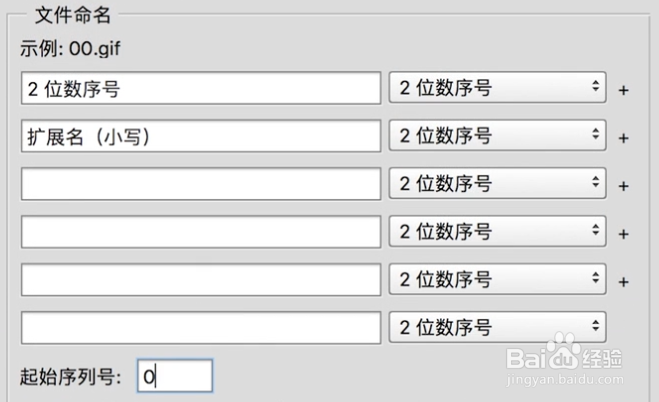The image size is (659, 402).
Task: Open the last row's 2 位数序号 dropdown
Action: pos(498,327)
